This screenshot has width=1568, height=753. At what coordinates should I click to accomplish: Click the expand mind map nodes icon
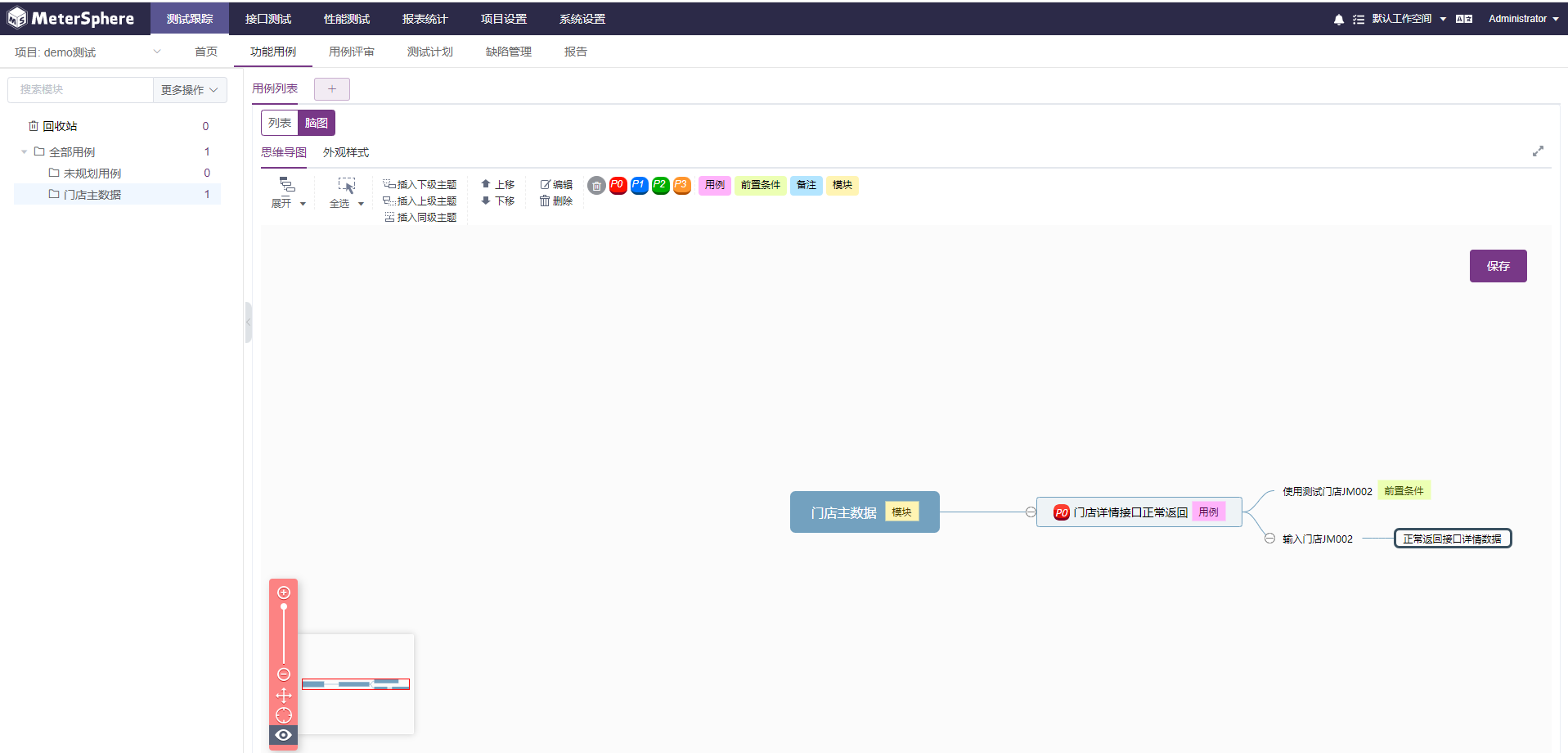pyautogui.click(x=287, y=185)
